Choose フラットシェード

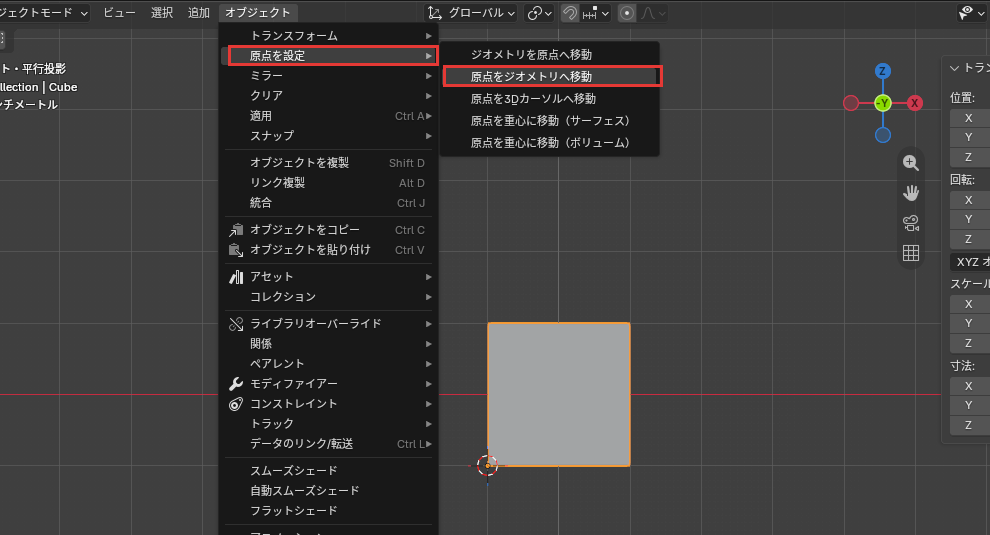330,510
